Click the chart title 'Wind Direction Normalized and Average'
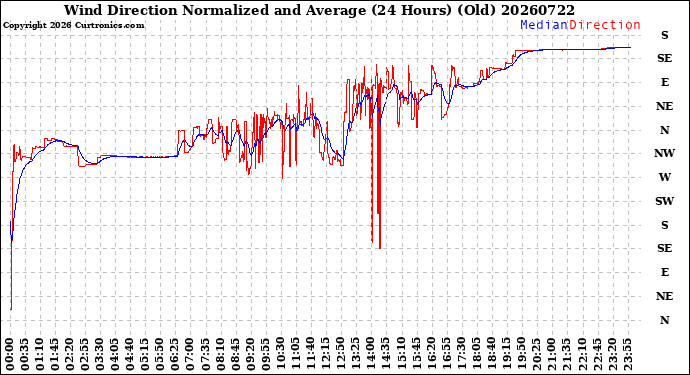This screenshot has width=690, height=375. (216, 10)
